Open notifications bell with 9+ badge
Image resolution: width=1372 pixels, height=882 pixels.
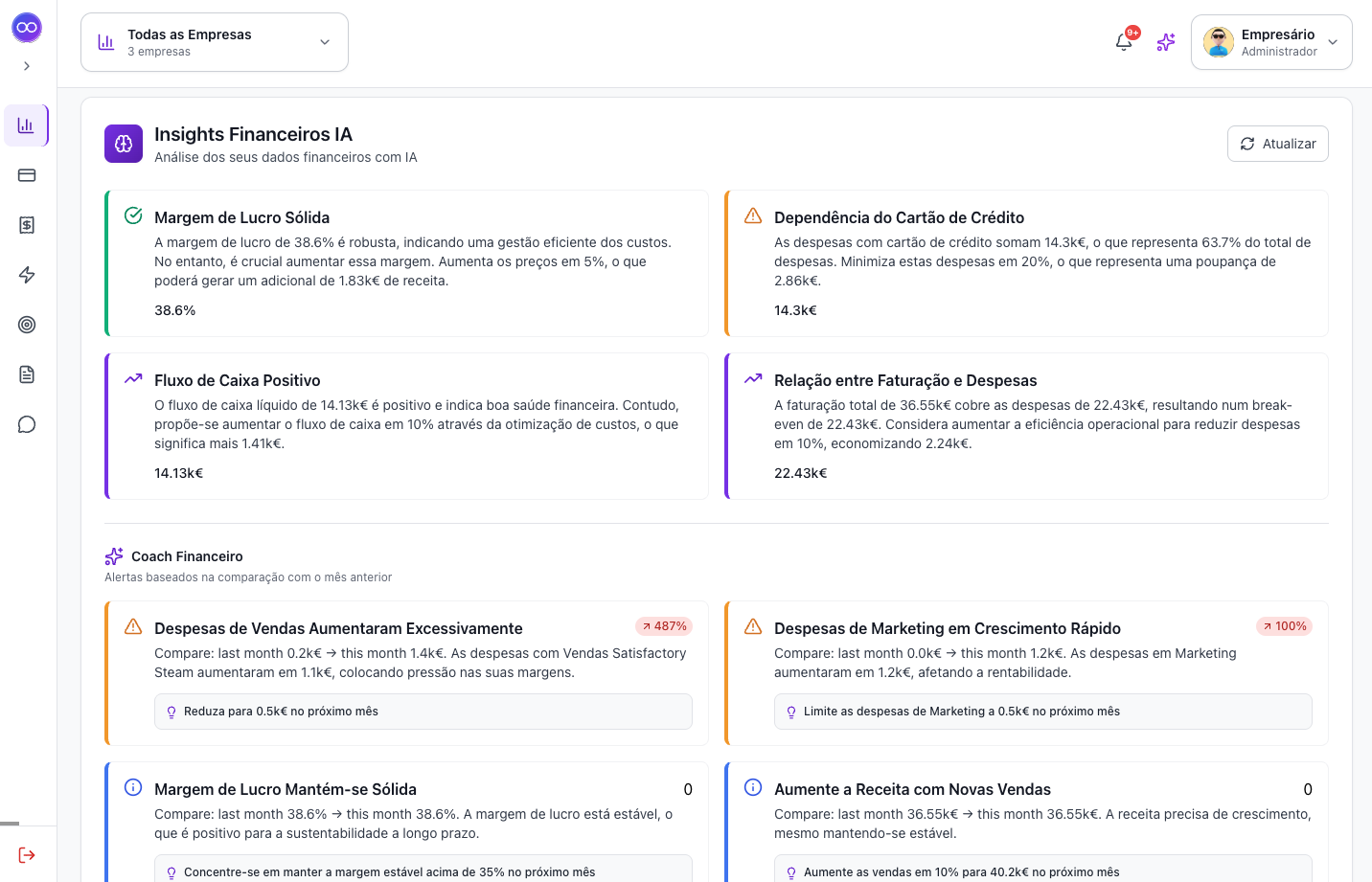click(1124, 41)
